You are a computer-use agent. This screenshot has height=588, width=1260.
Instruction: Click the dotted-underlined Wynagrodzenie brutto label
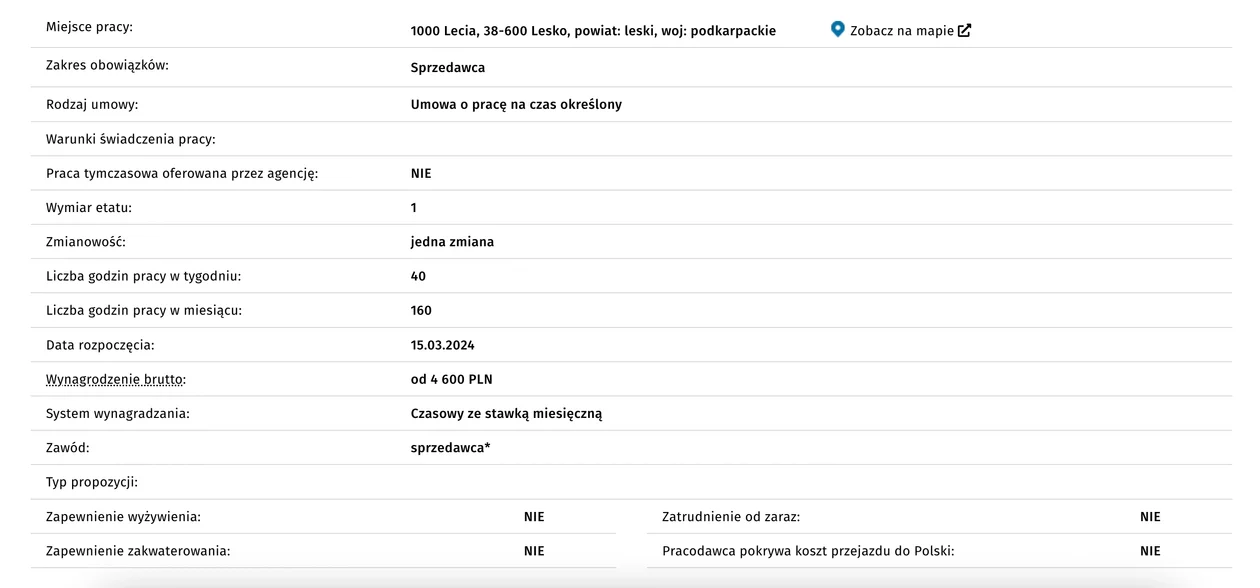pyautogui.click(x=116, y=380)
